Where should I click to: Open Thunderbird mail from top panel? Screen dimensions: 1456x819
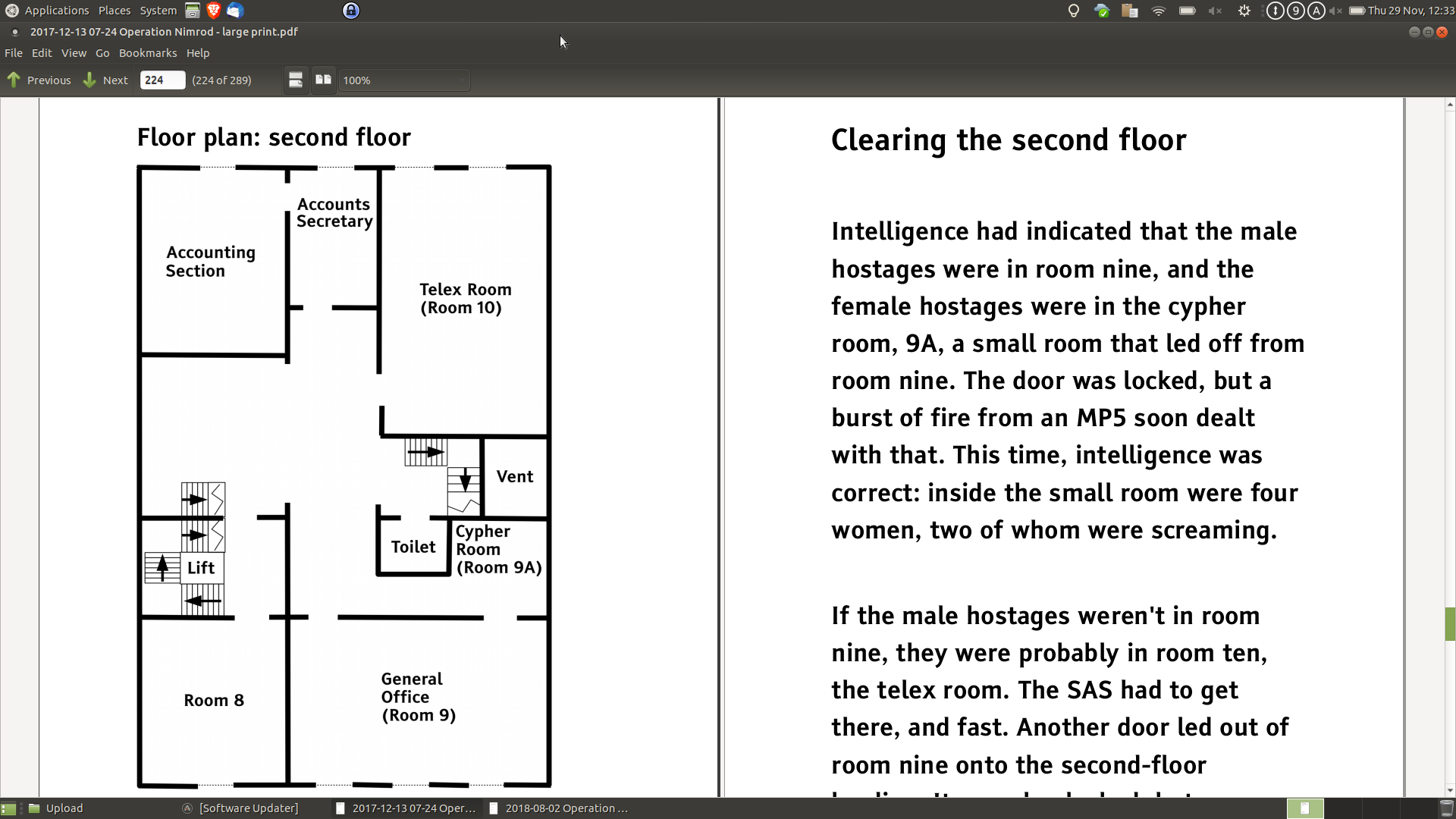pos(235,11)
